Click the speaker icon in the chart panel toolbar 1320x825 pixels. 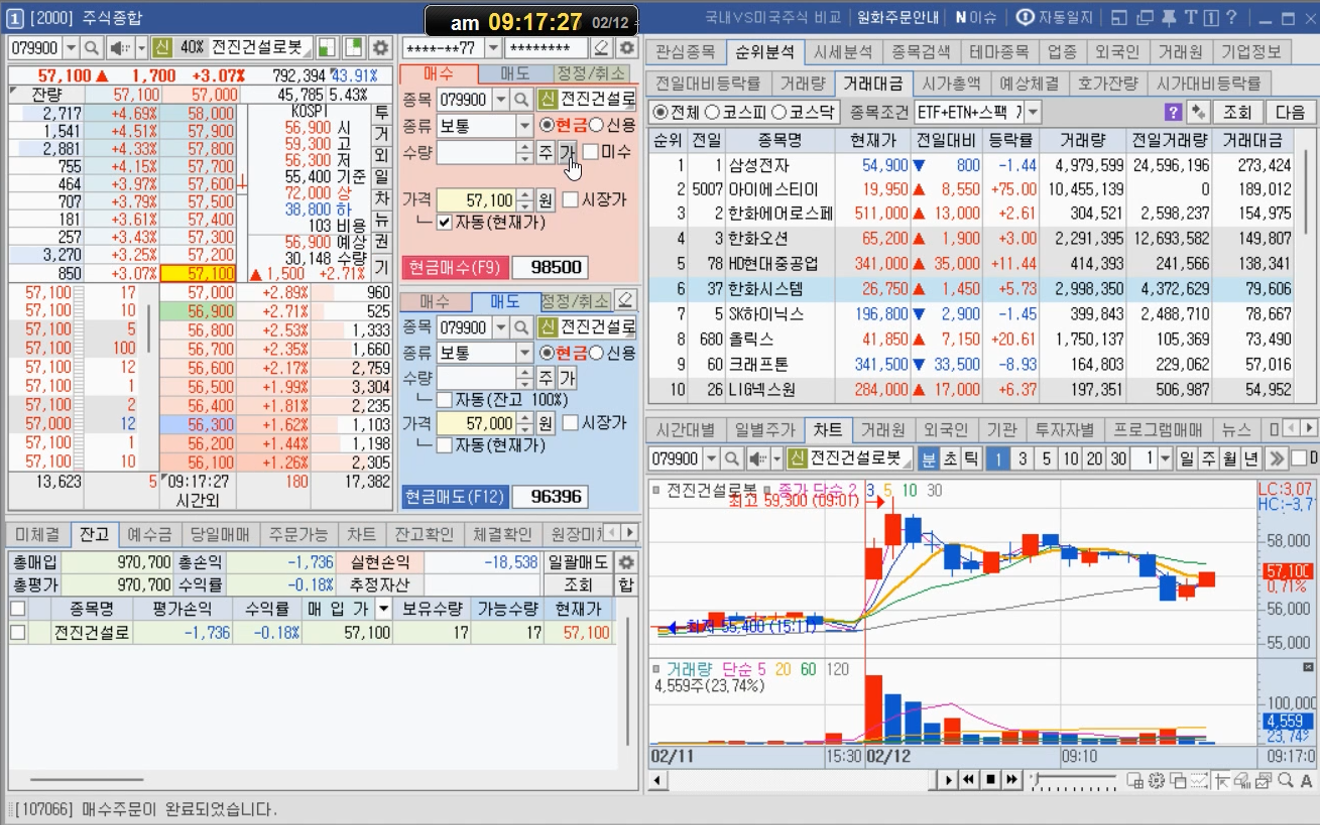coord(759,458)
